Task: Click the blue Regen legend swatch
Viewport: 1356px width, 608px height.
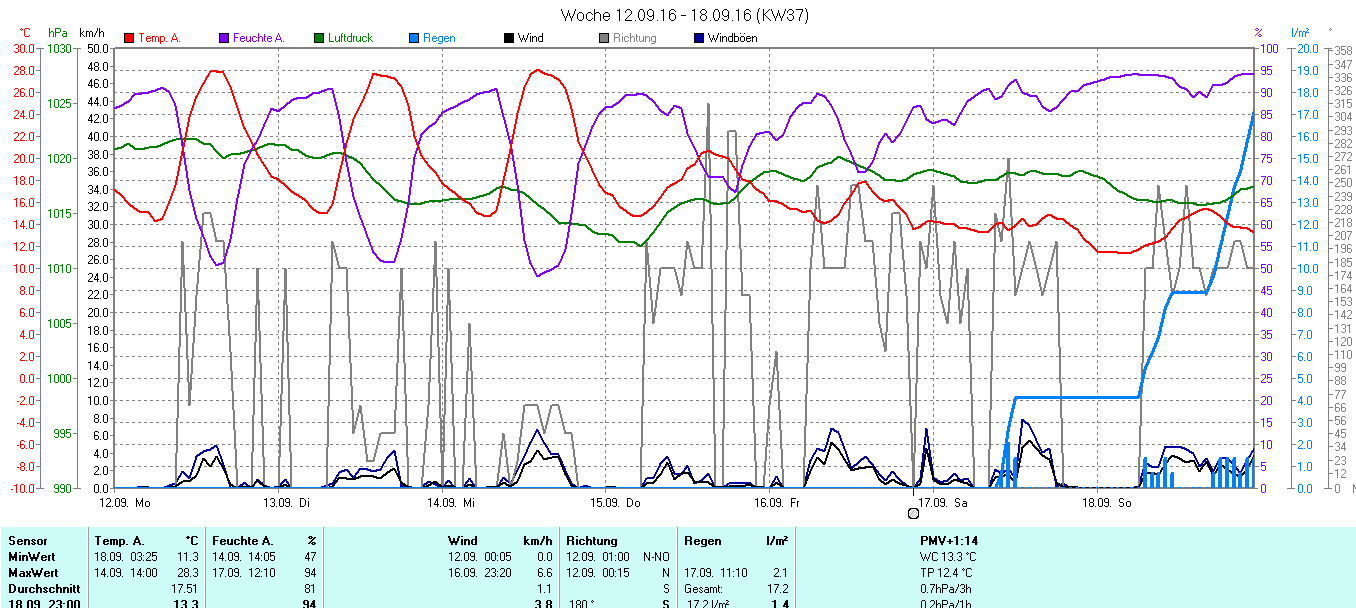Action: coord(414,38)
